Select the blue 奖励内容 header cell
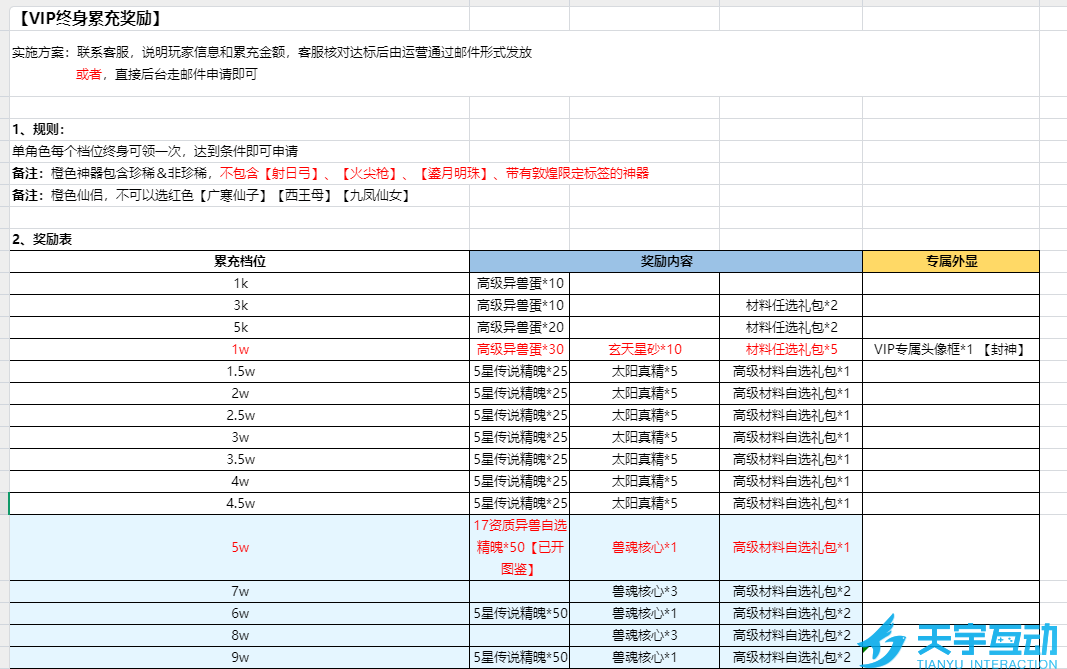Image resolution: width=1067 pixels, height=669 pixels. pyautogui.click(x=666, y=261)
